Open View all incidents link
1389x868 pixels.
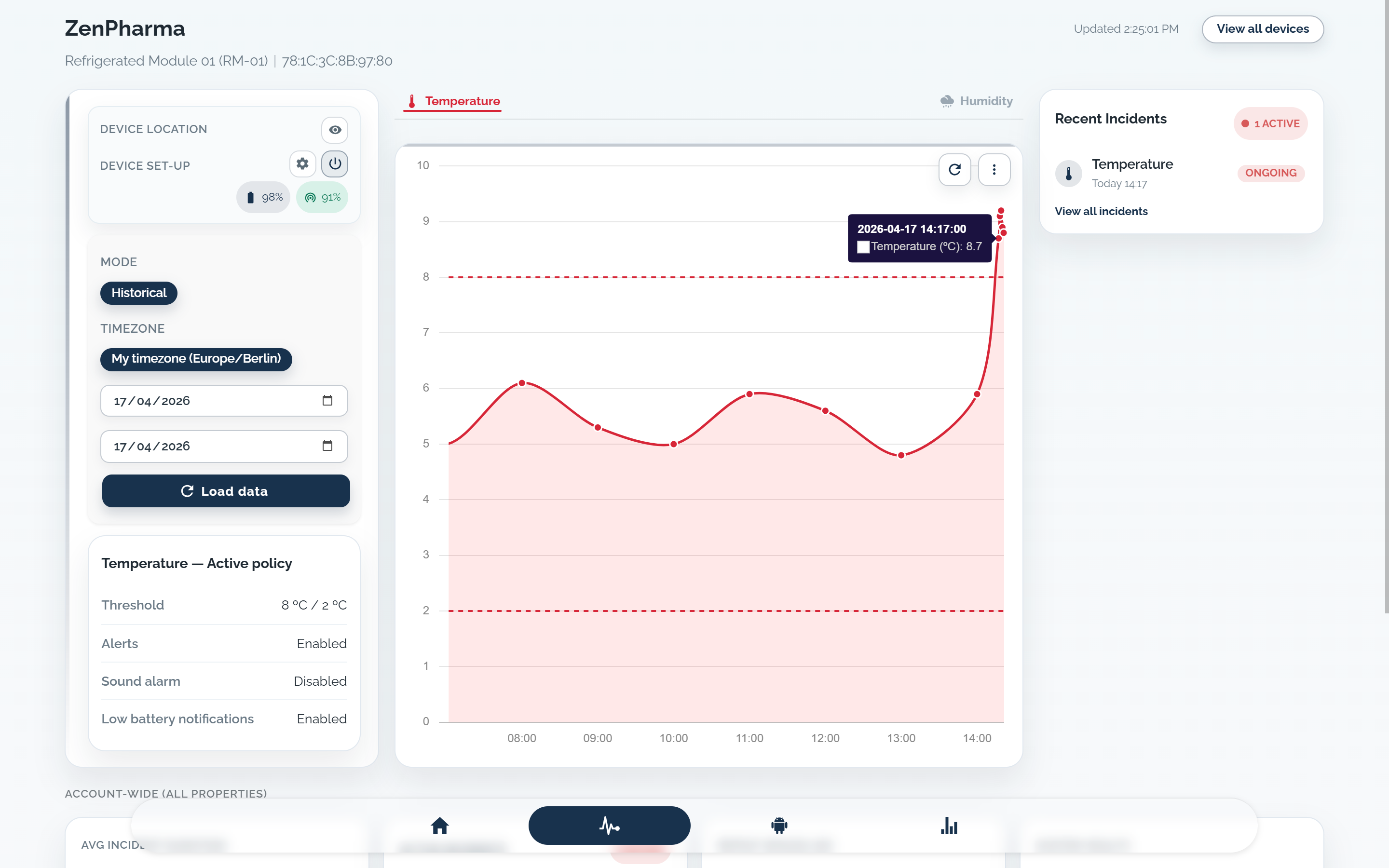[1101, 211]
